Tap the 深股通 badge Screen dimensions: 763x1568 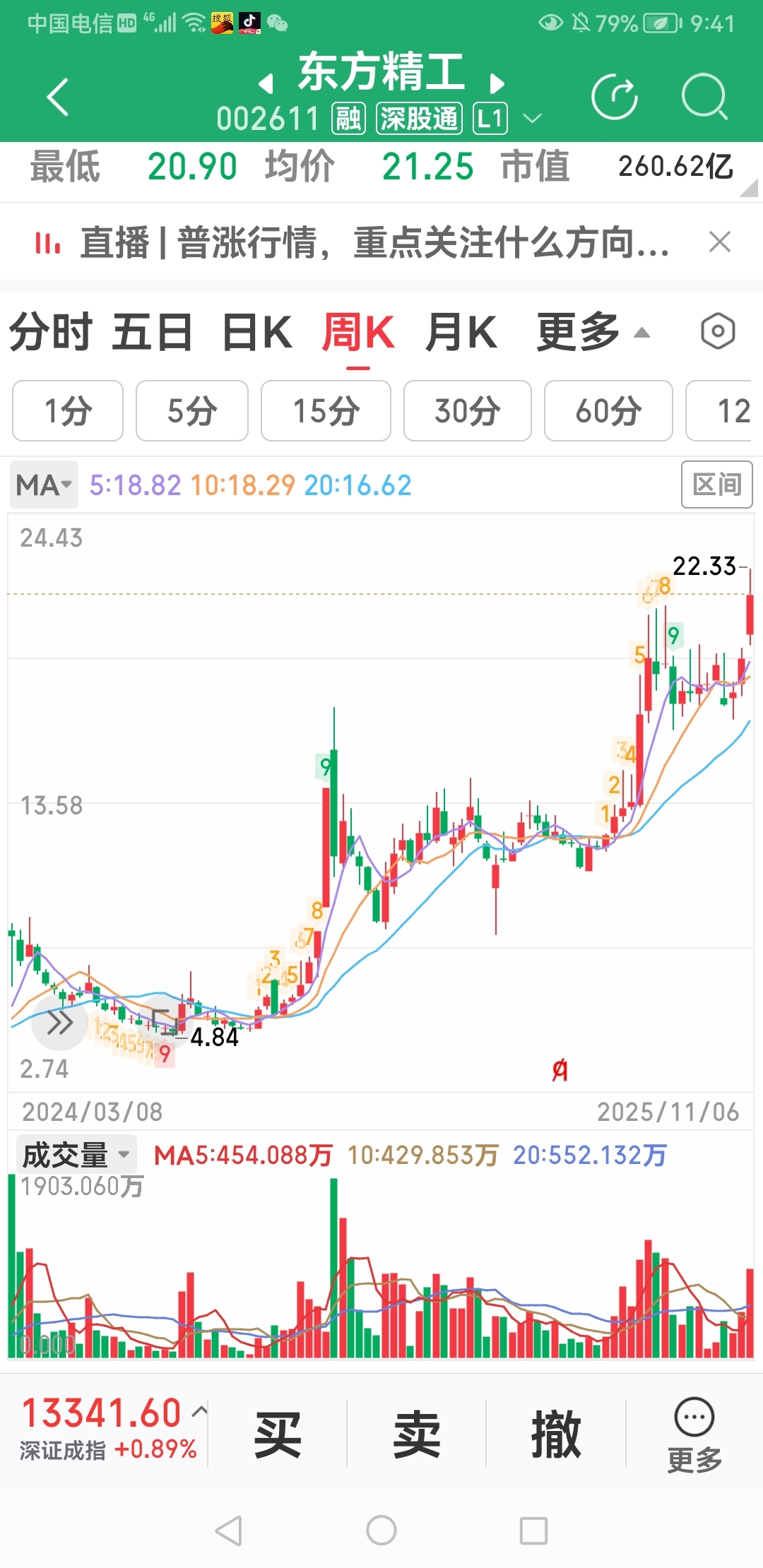pyautogui.click(x=419, y=119)
